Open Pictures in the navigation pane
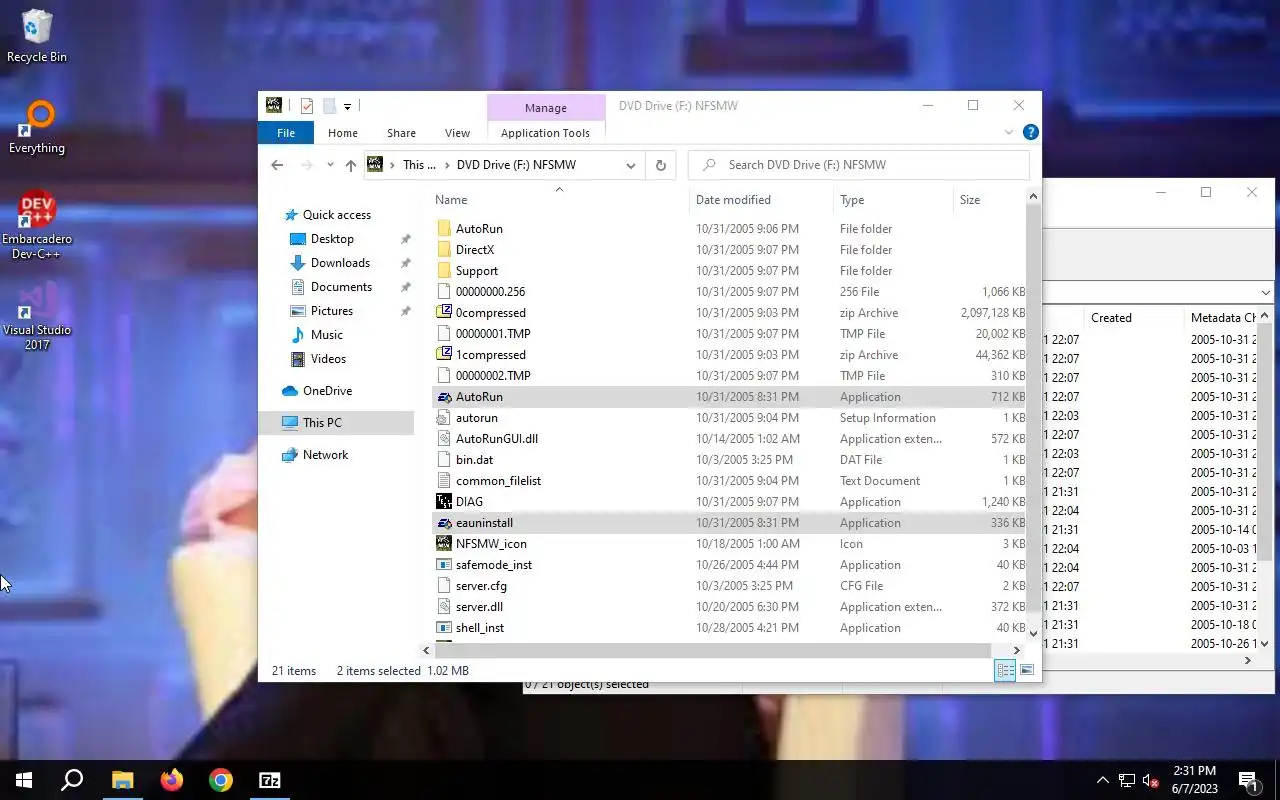The image size is (1280, 800). click(x=332, y=311)
